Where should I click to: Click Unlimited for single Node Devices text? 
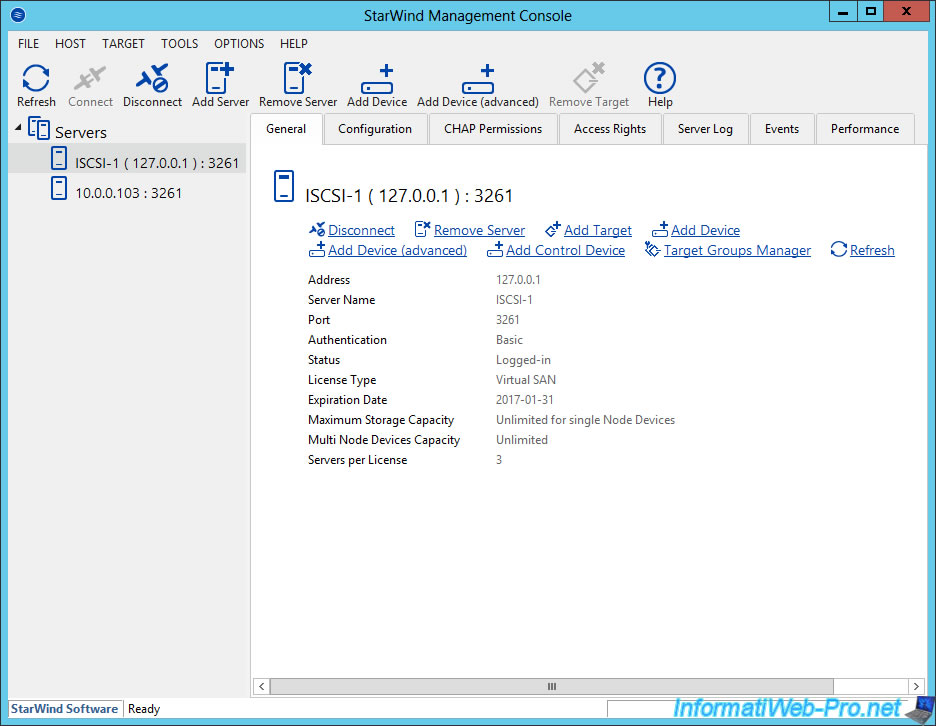586,420
